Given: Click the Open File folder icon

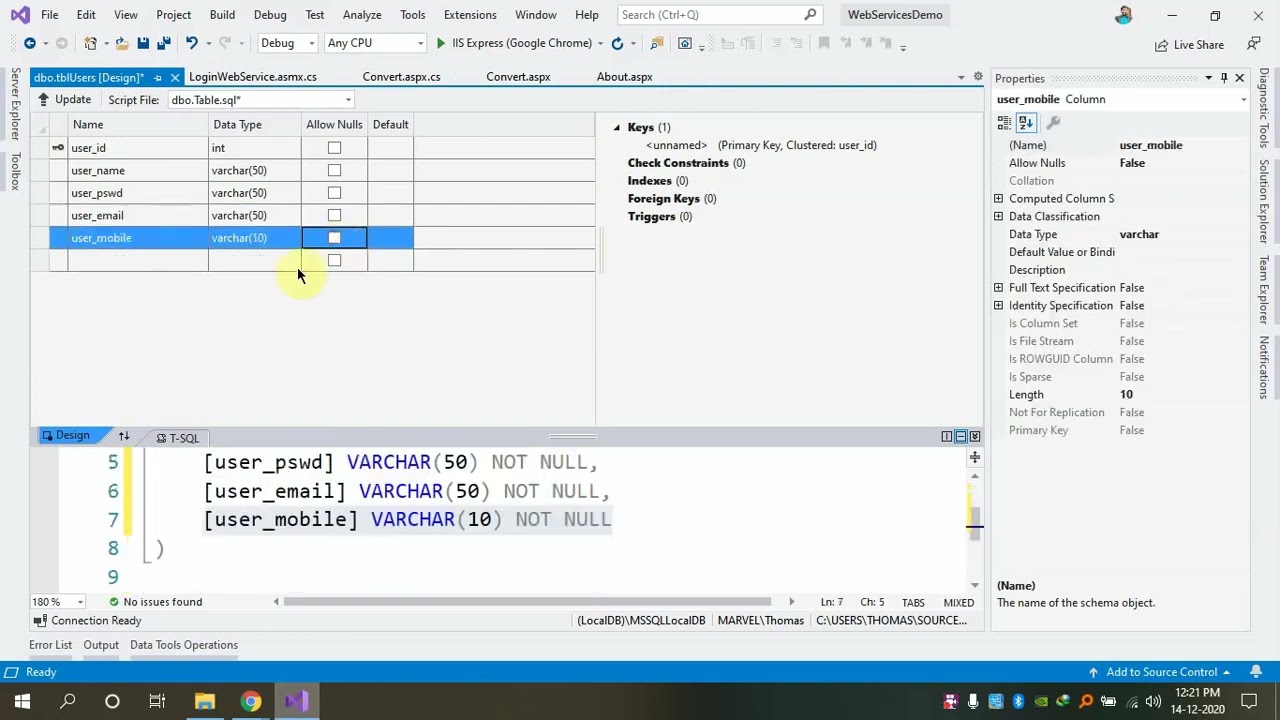Looking at the screenshot, I should [121, 43].
